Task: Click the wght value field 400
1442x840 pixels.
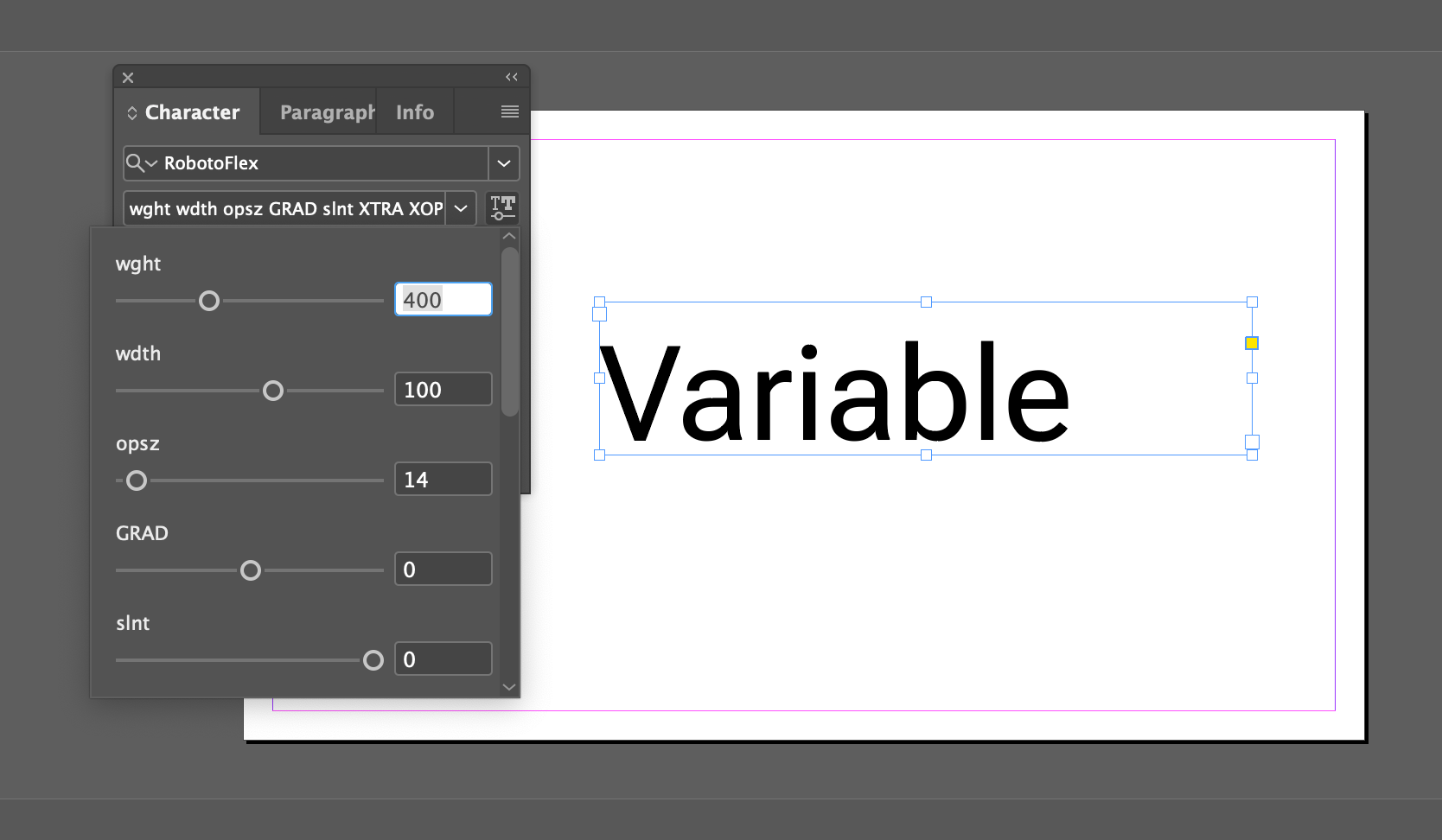Action: click(443, 299)
